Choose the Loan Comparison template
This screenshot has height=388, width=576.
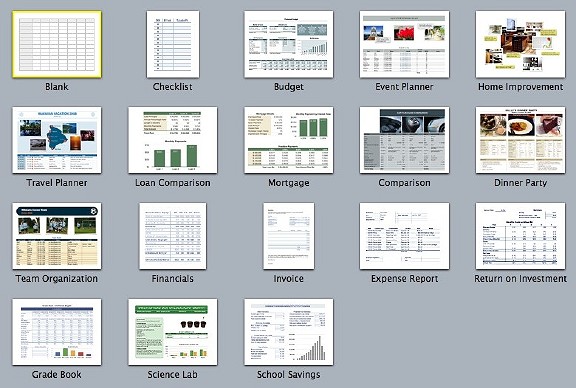tap(173, 140)
